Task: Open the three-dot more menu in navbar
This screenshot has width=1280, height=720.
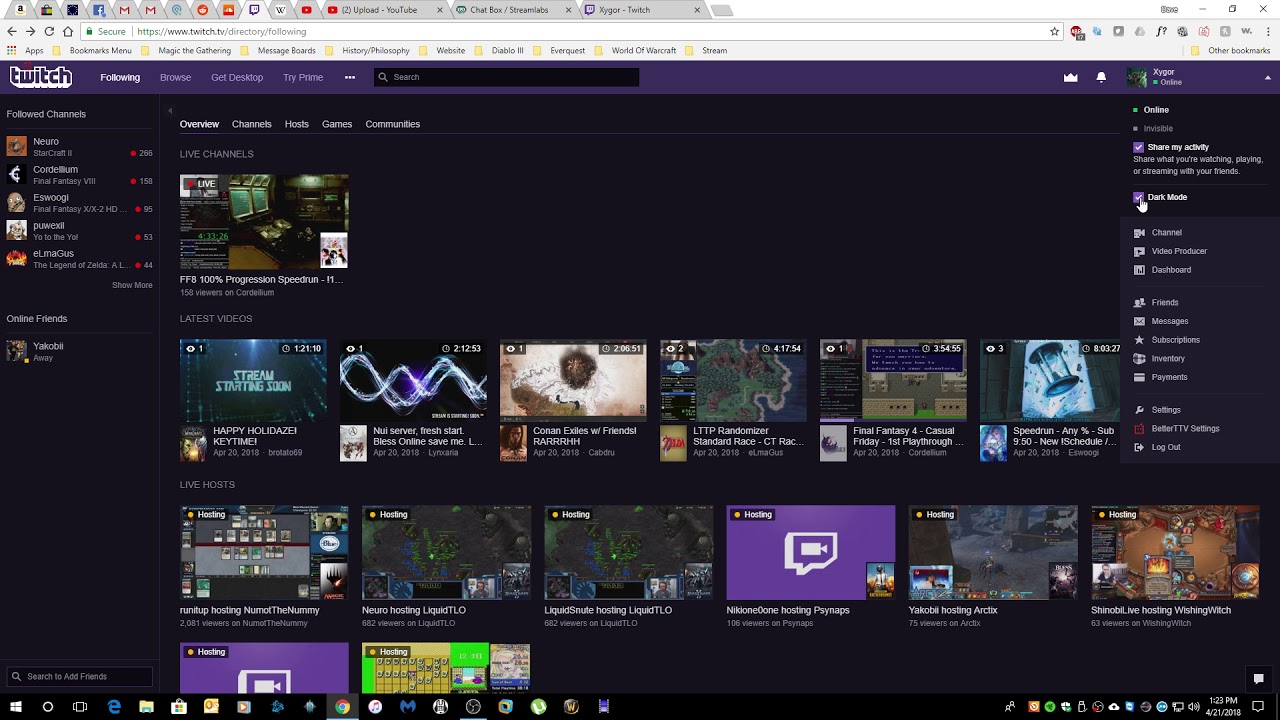Action: coord(350,77)
